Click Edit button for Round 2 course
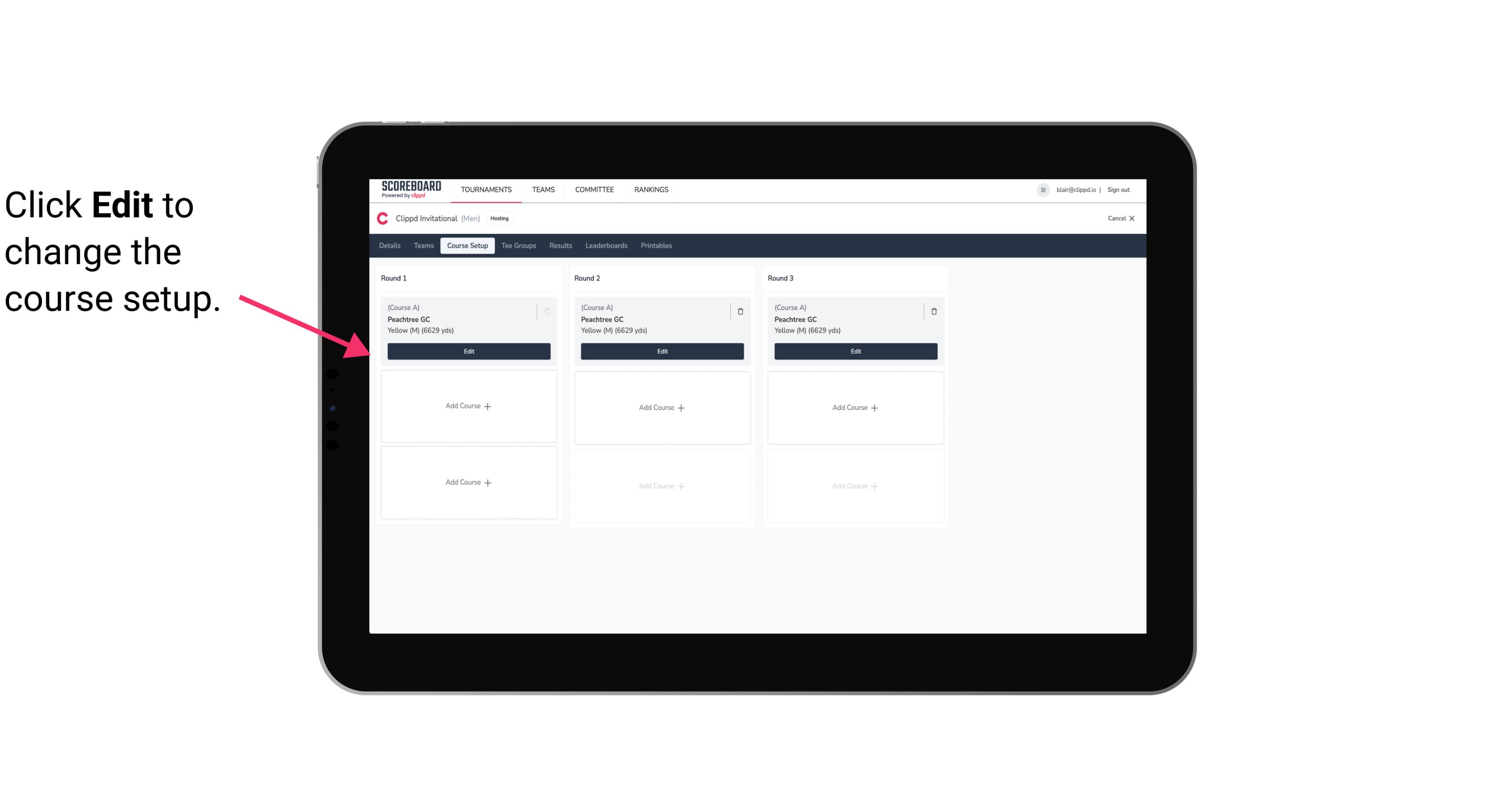This screenshot has width=1510, height=812. tap(662, 351)
